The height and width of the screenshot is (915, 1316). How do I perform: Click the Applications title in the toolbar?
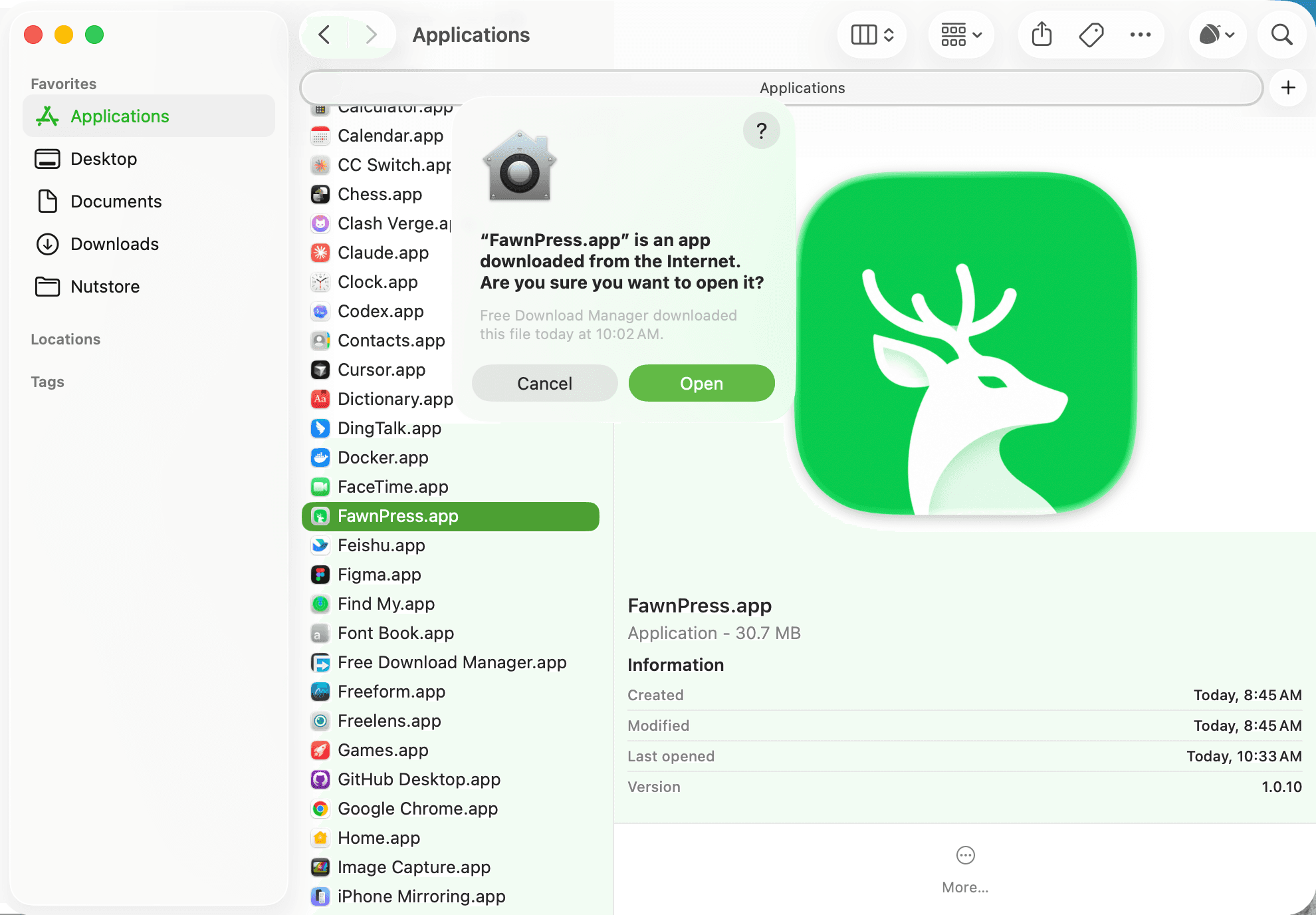tap(471, 35)
